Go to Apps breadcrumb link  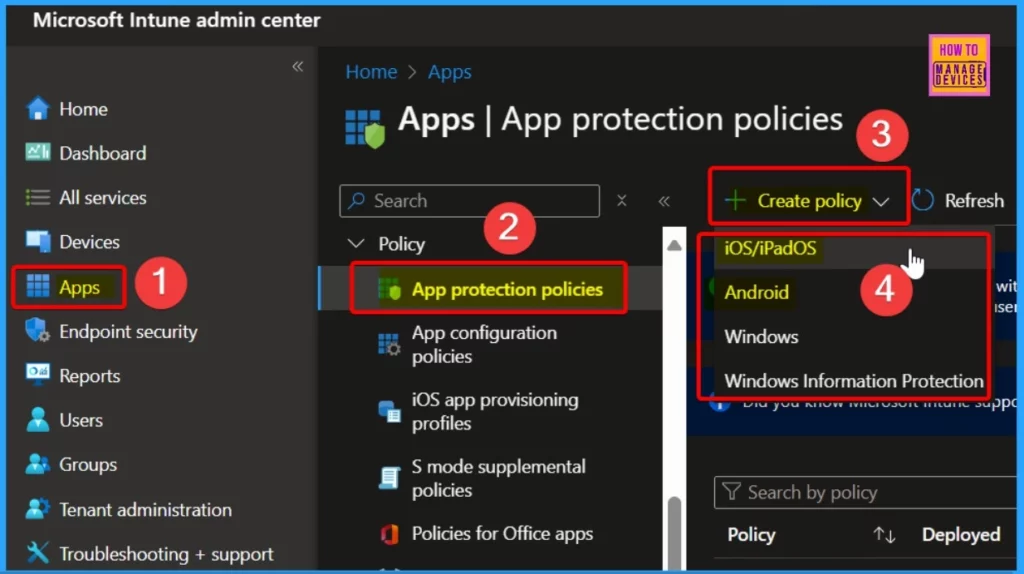pos(449,72)
